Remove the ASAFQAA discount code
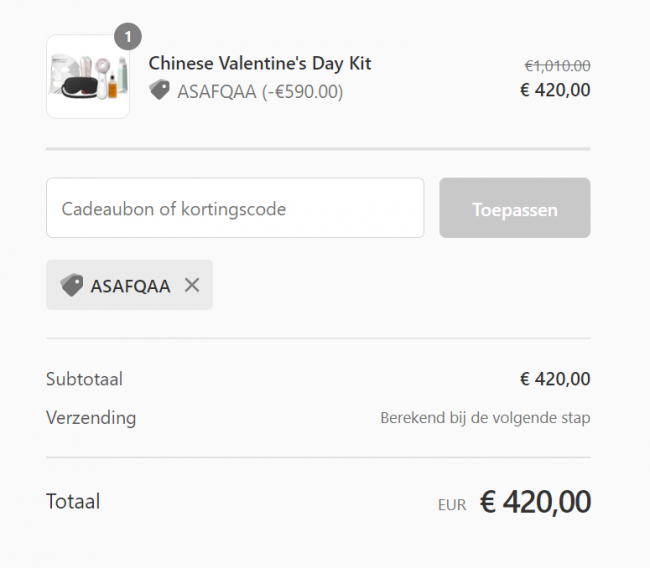 pos(192,285)
